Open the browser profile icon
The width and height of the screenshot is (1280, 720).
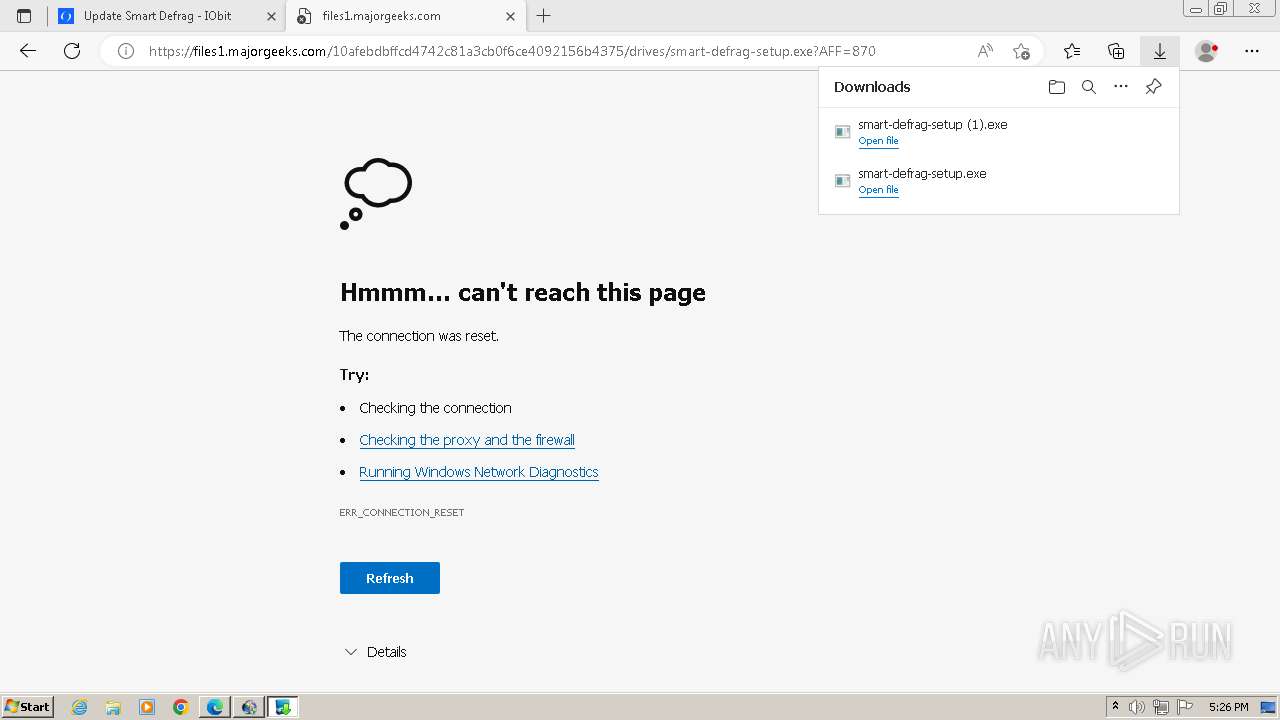pos(1207,51)
